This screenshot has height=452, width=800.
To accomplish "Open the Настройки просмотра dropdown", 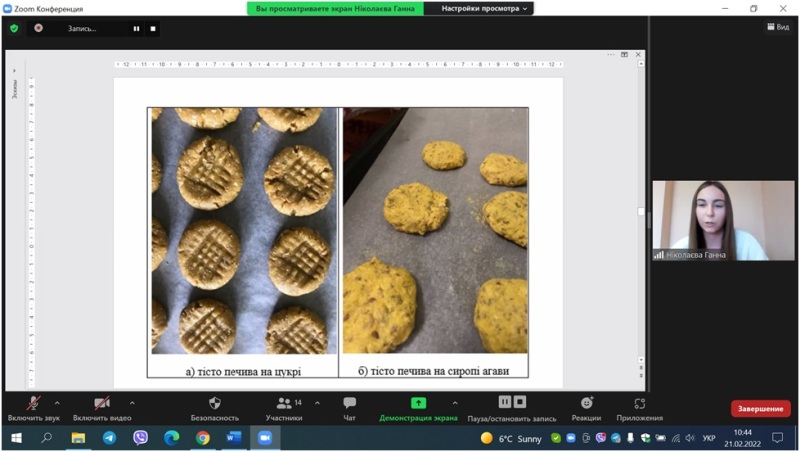I will pyautogui.click(x=483, y=8).
